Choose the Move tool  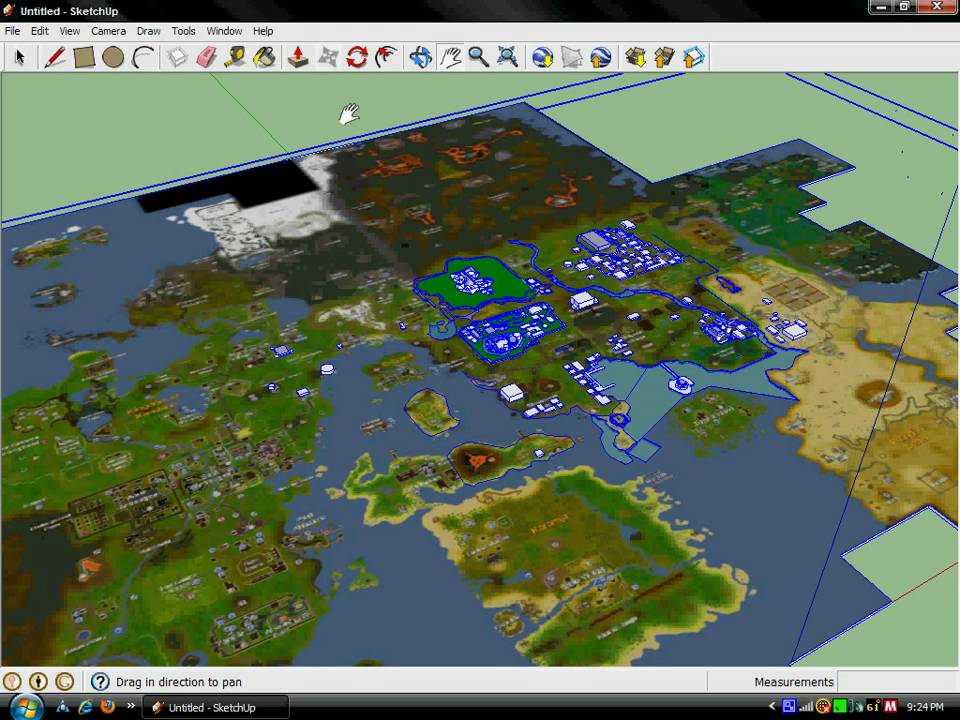(328, 58)
